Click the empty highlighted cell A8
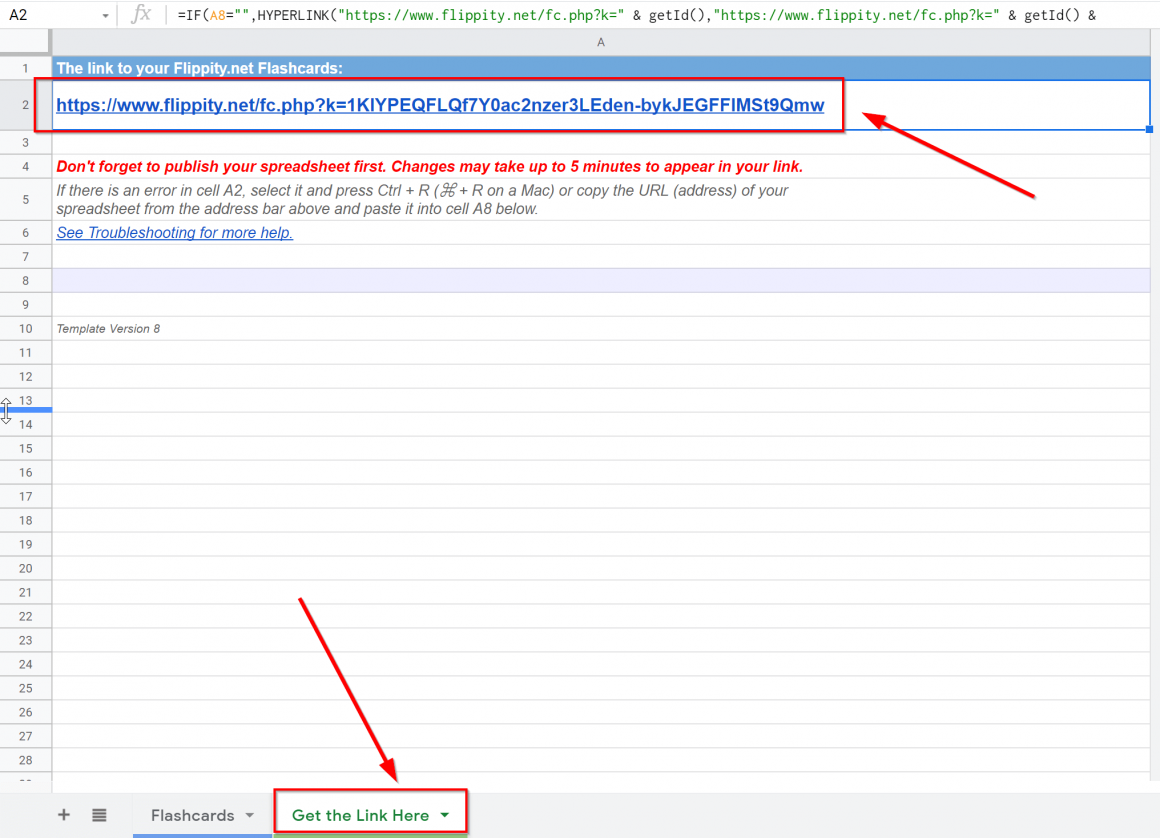This screenshot has height=838, width=1160. (x=400, y=280)
